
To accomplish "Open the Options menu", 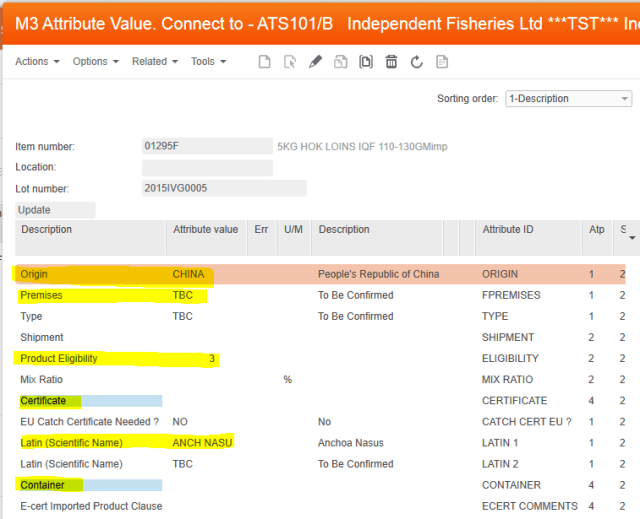I will [x=95, y=62].
